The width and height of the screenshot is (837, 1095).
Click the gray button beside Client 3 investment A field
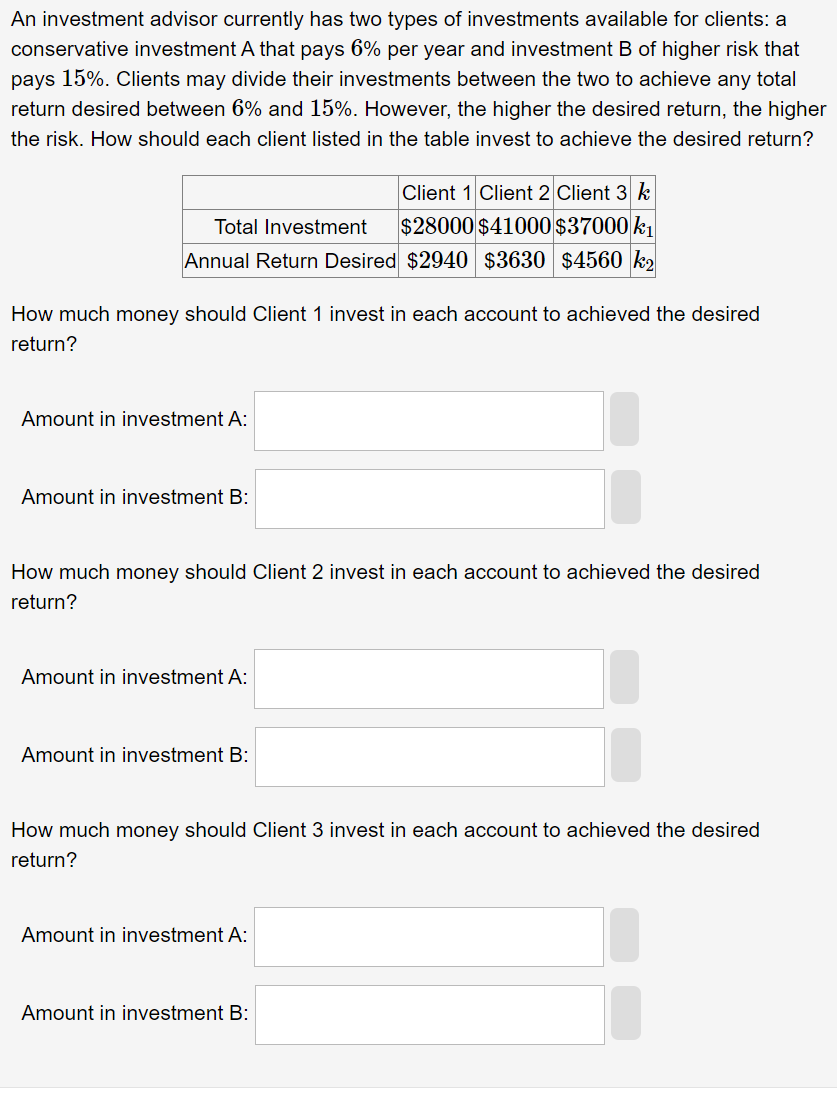[x=624, y=935]
